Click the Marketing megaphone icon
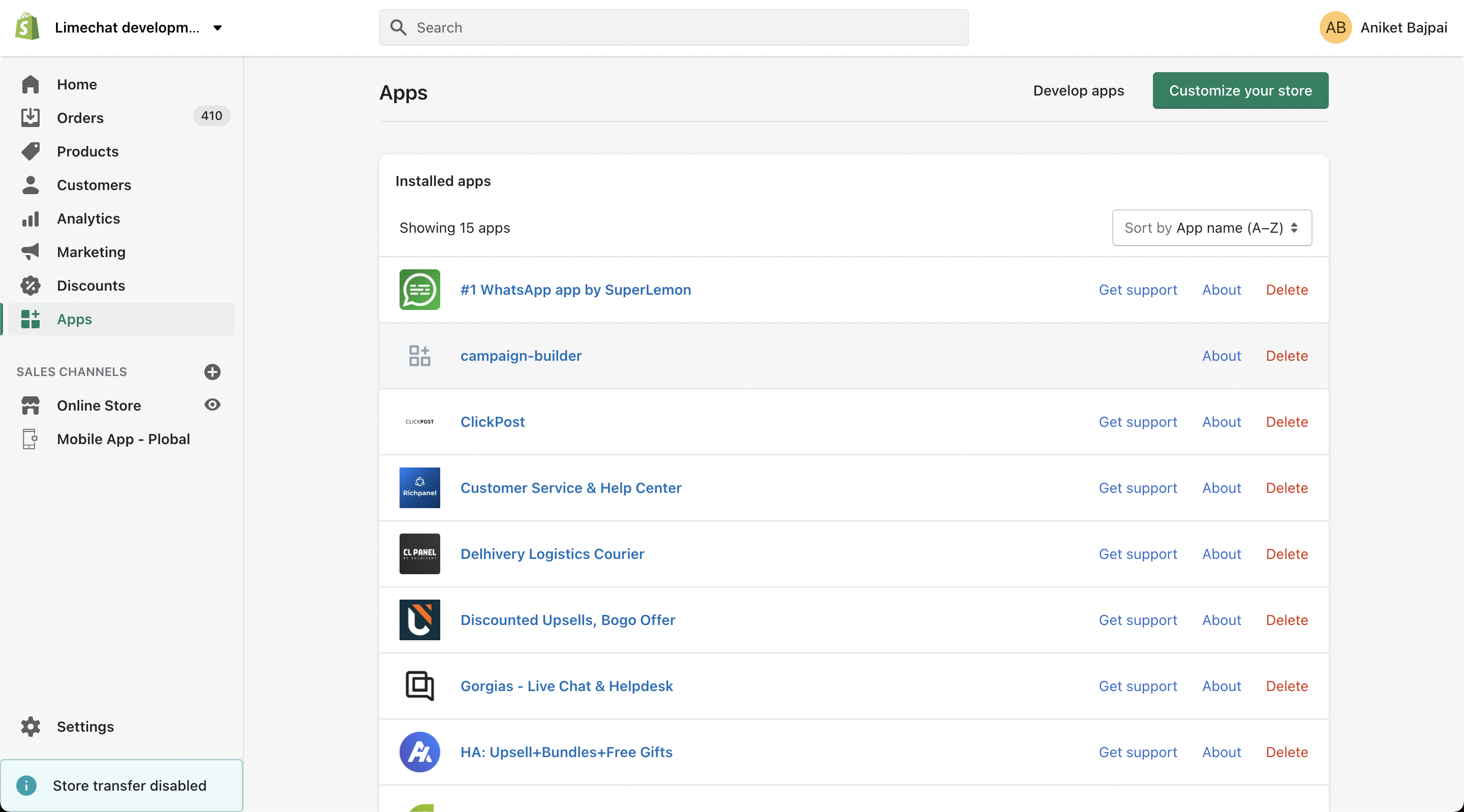This screenshot has height=812, width=1464. coord(30,252)
